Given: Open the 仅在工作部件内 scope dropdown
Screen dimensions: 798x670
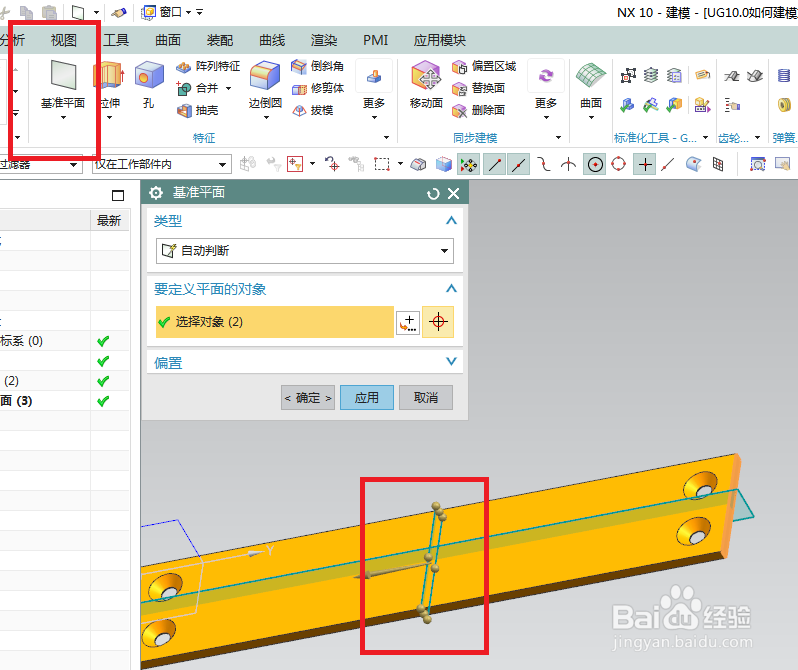Looking at the screenshot, I should click(x=162, y=164).
